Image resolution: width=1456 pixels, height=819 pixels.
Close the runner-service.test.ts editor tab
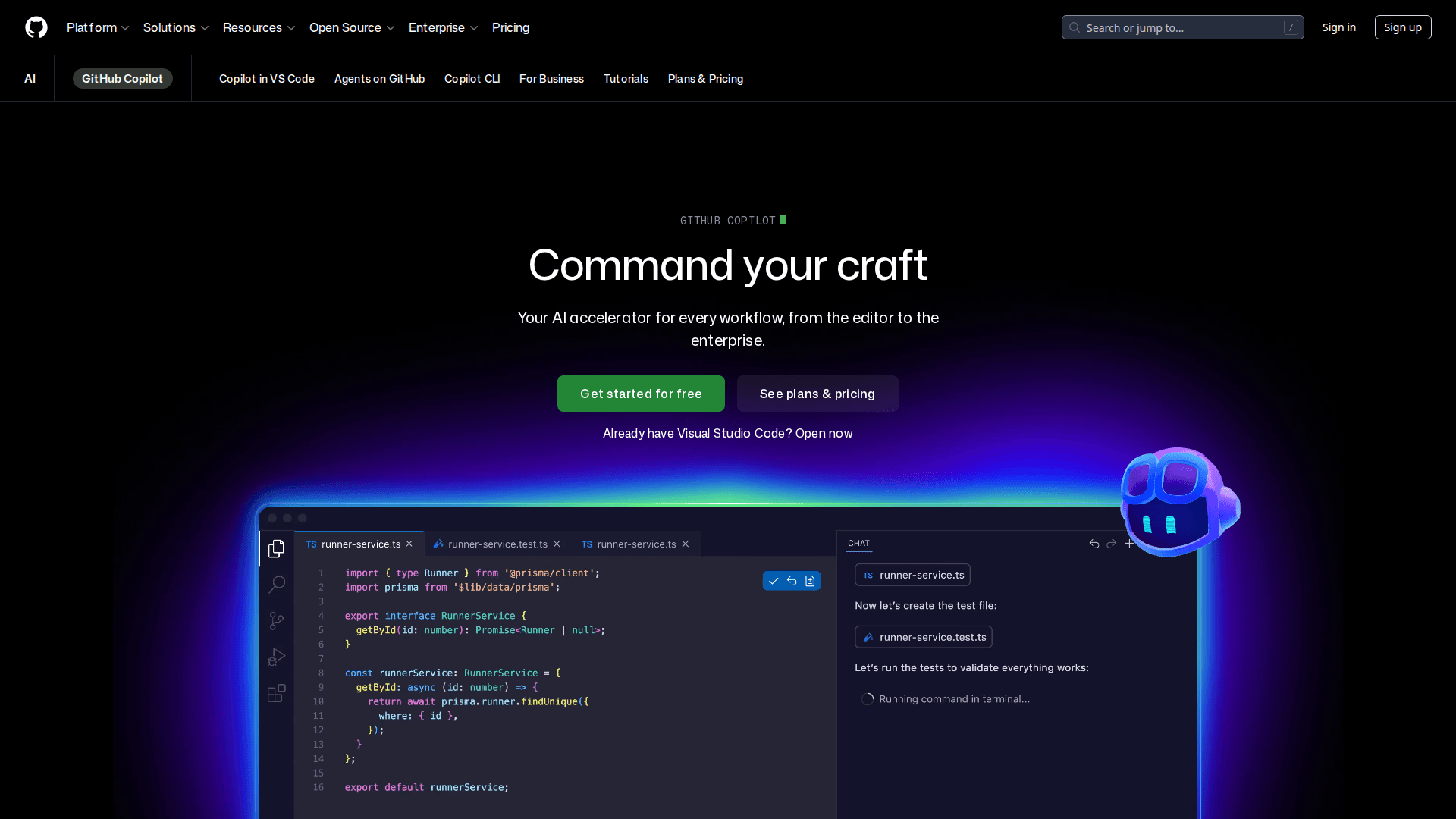pos(556,544)
